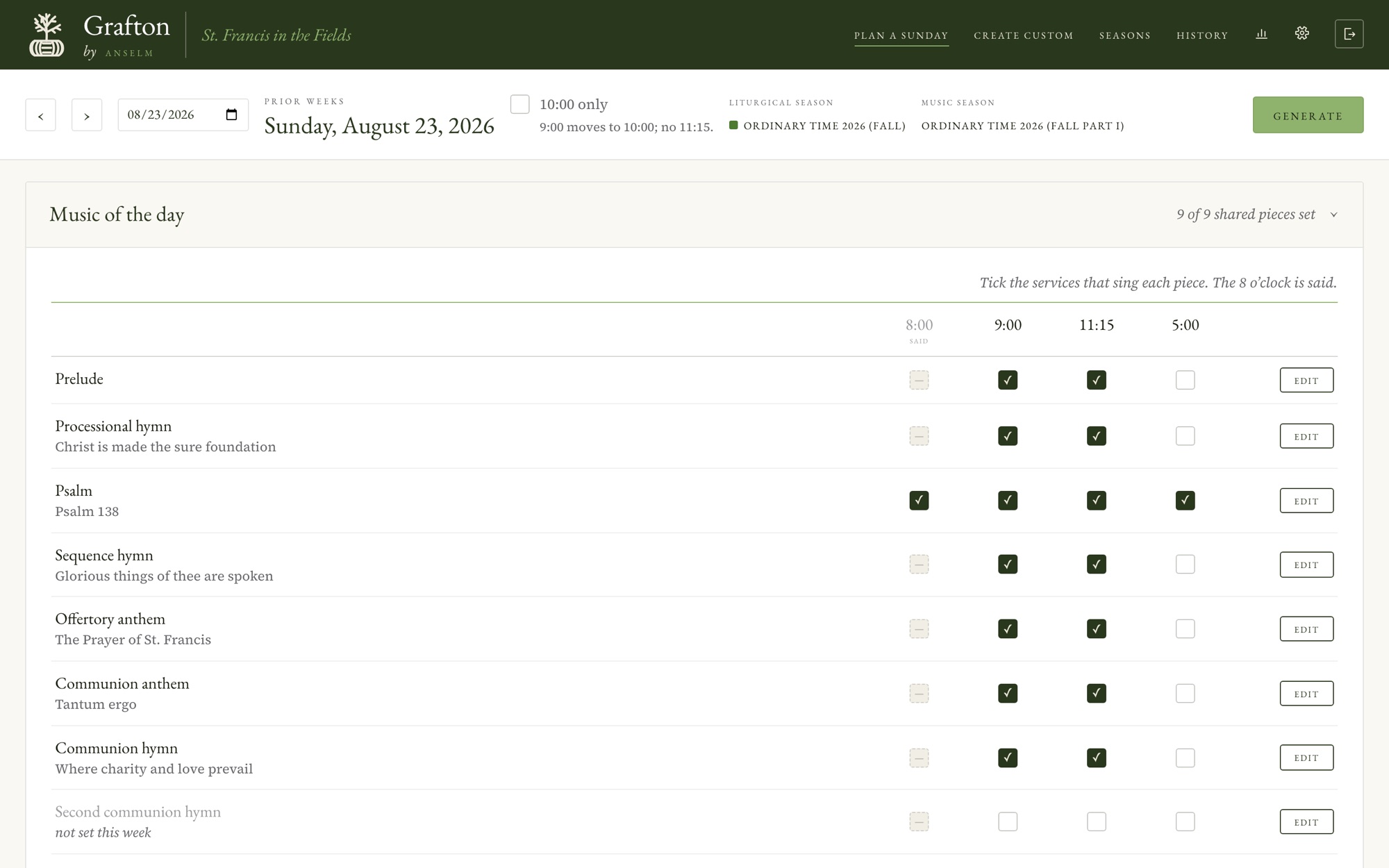
Task: Edit the Offertory anthem row
Action: tap(1306, 629)
